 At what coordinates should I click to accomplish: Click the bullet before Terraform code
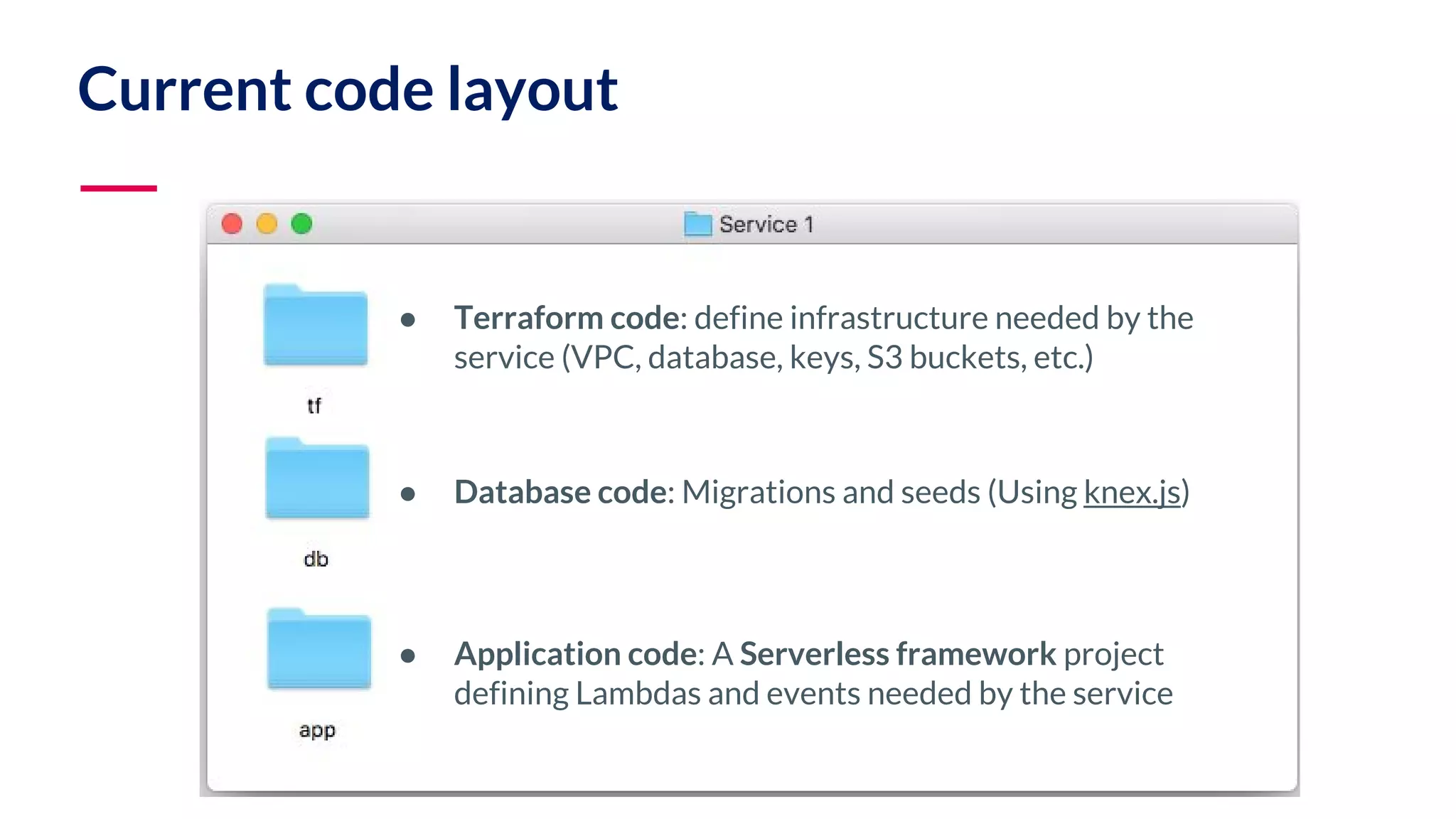(407, 320)
